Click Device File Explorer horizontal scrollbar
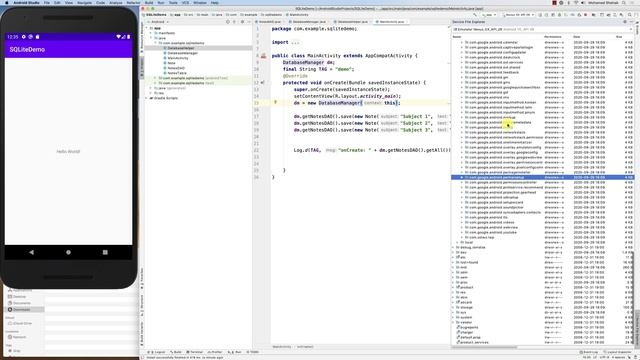The height and width of the screenshot is (360, 640). point(484,347)
